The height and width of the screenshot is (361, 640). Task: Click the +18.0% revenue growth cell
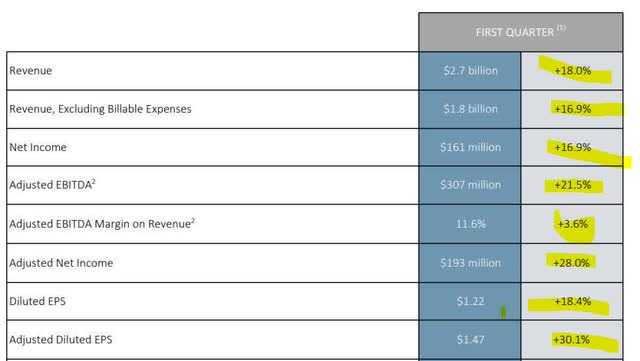coord(573,71)
